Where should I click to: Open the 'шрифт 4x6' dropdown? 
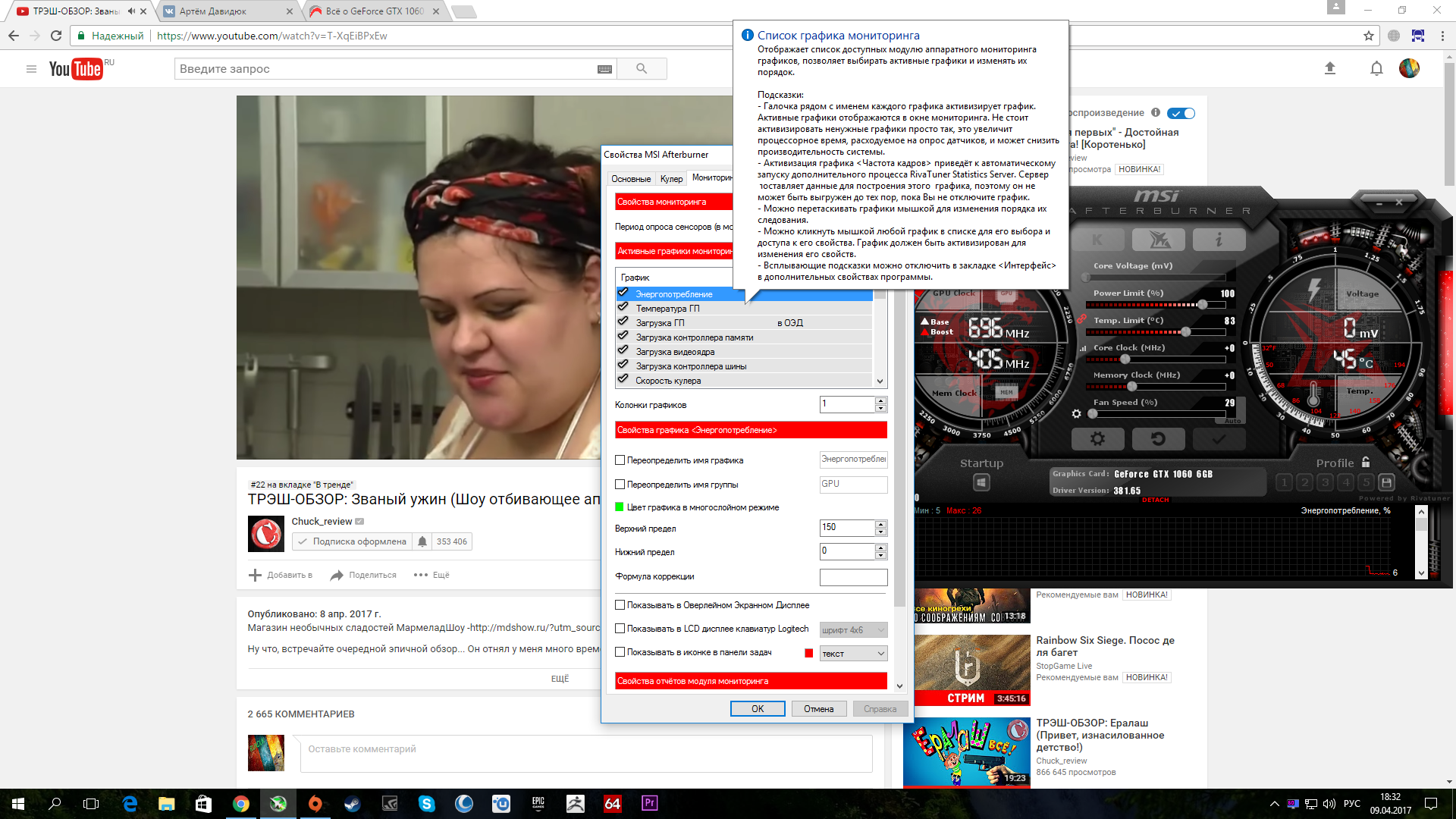(853, 630)
